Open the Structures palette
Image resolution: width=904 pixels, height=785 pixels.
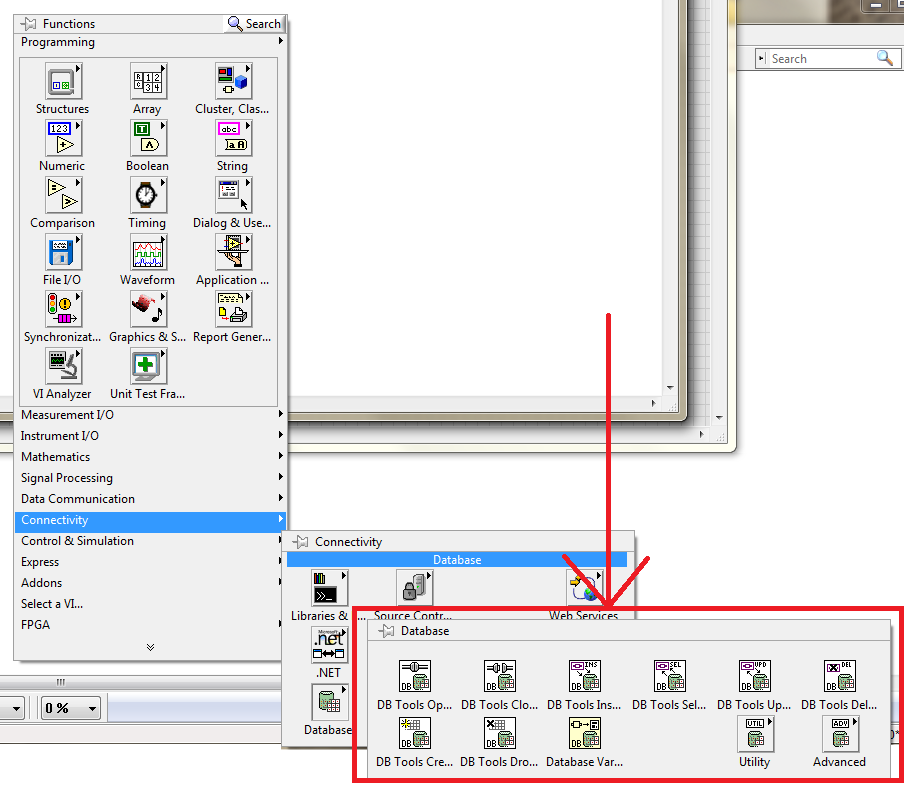[63, 81]
